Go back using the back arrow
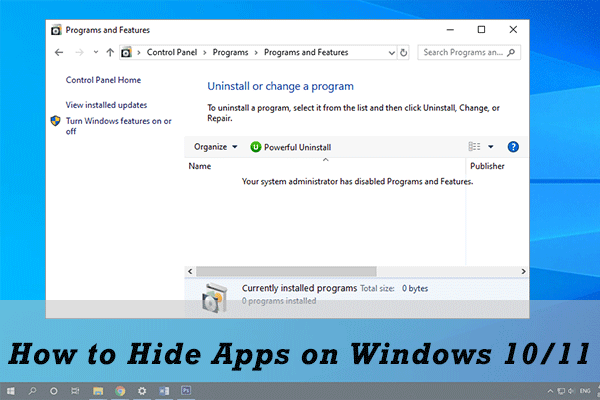The width and height of the screenshot is (600, 400). point(59,52)
